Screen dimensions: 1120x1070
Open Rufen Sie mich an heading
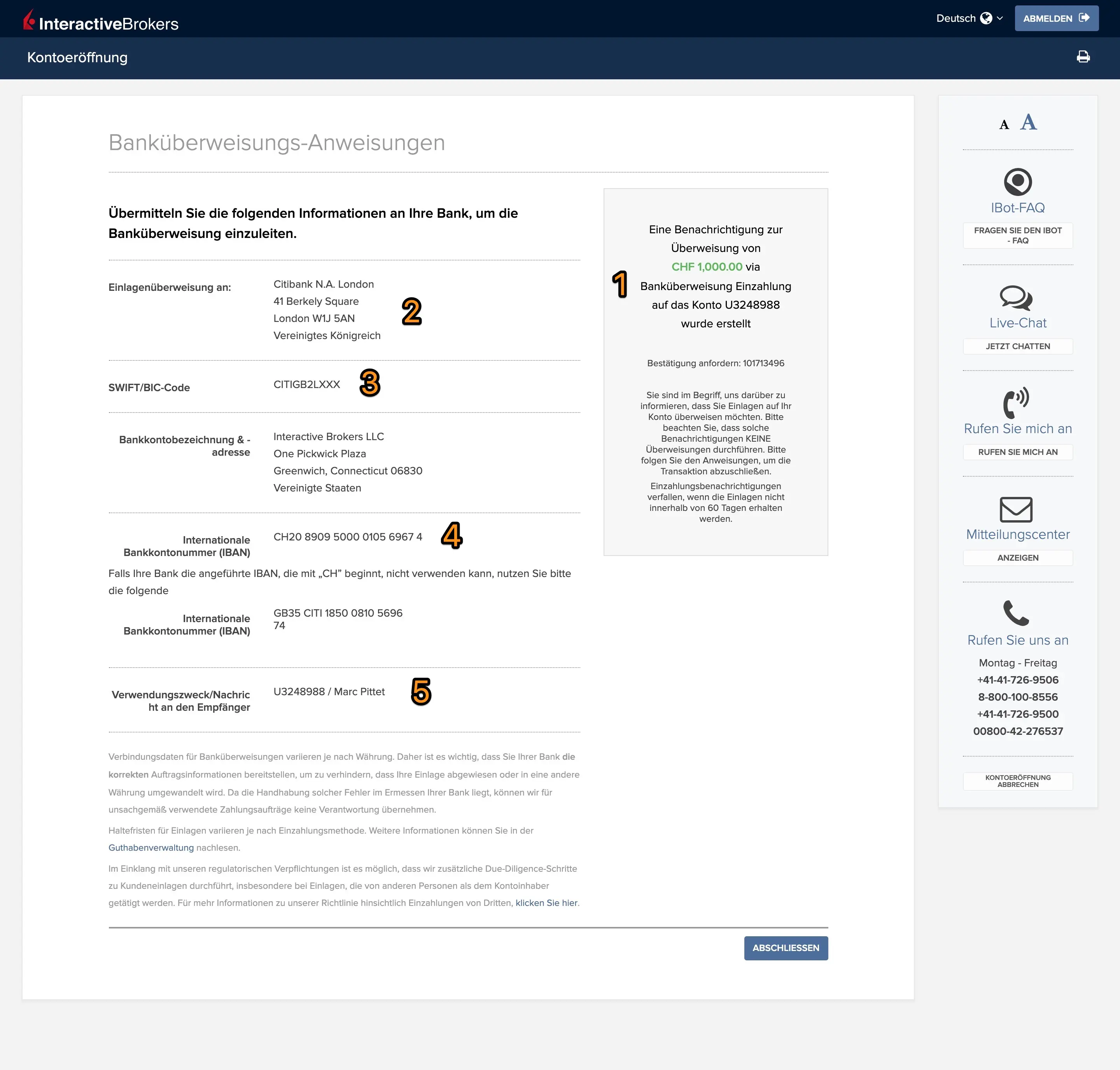point(1017,428)
